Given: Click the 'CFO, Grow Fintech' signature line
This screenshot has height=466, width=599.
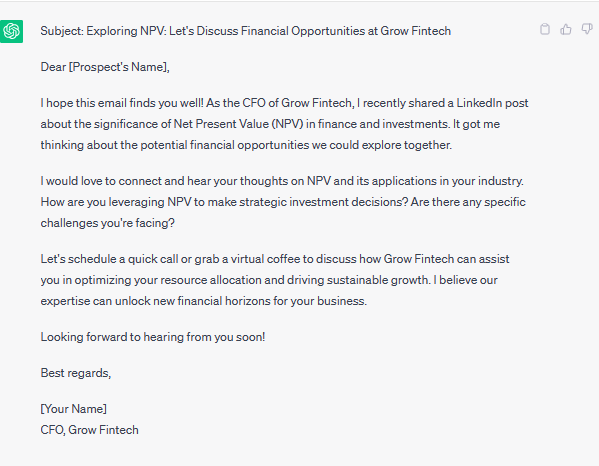Looking at the screenshot, I should (89, 430).
